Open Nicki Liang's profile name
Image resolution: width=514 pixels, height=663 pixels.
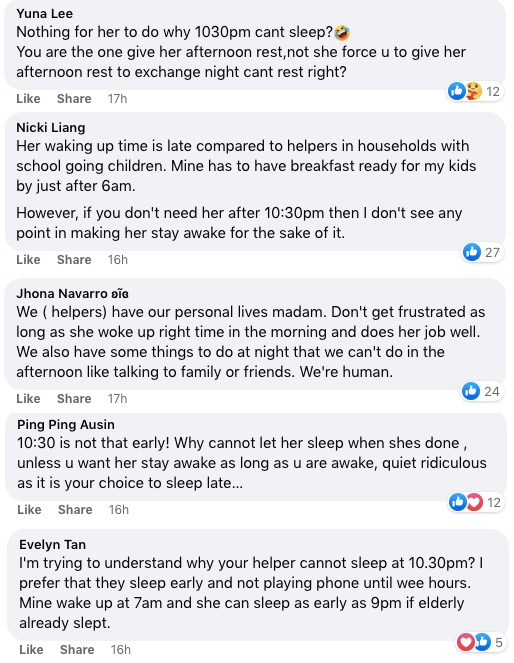pyautogui.click(x=51, y=127)
